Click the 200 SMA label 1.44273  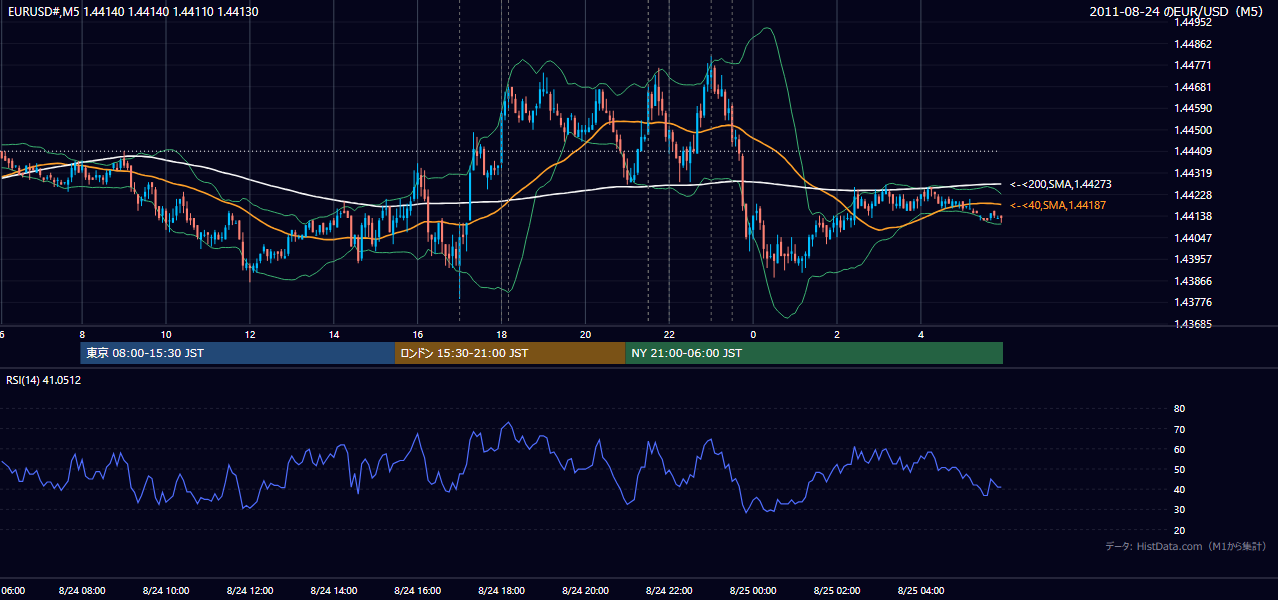1060,184
